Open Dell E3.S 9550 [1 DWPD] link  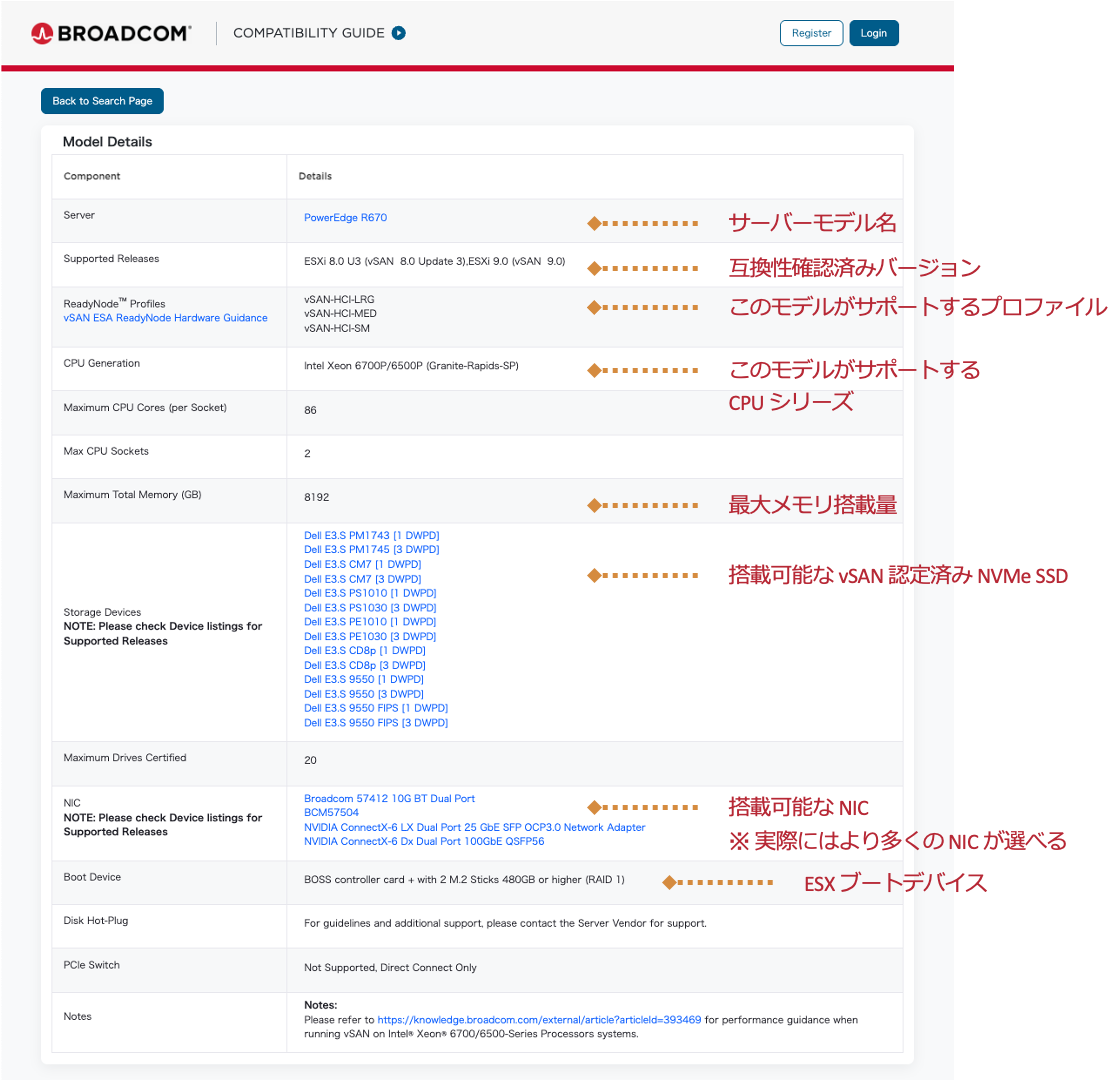[364, 679]
